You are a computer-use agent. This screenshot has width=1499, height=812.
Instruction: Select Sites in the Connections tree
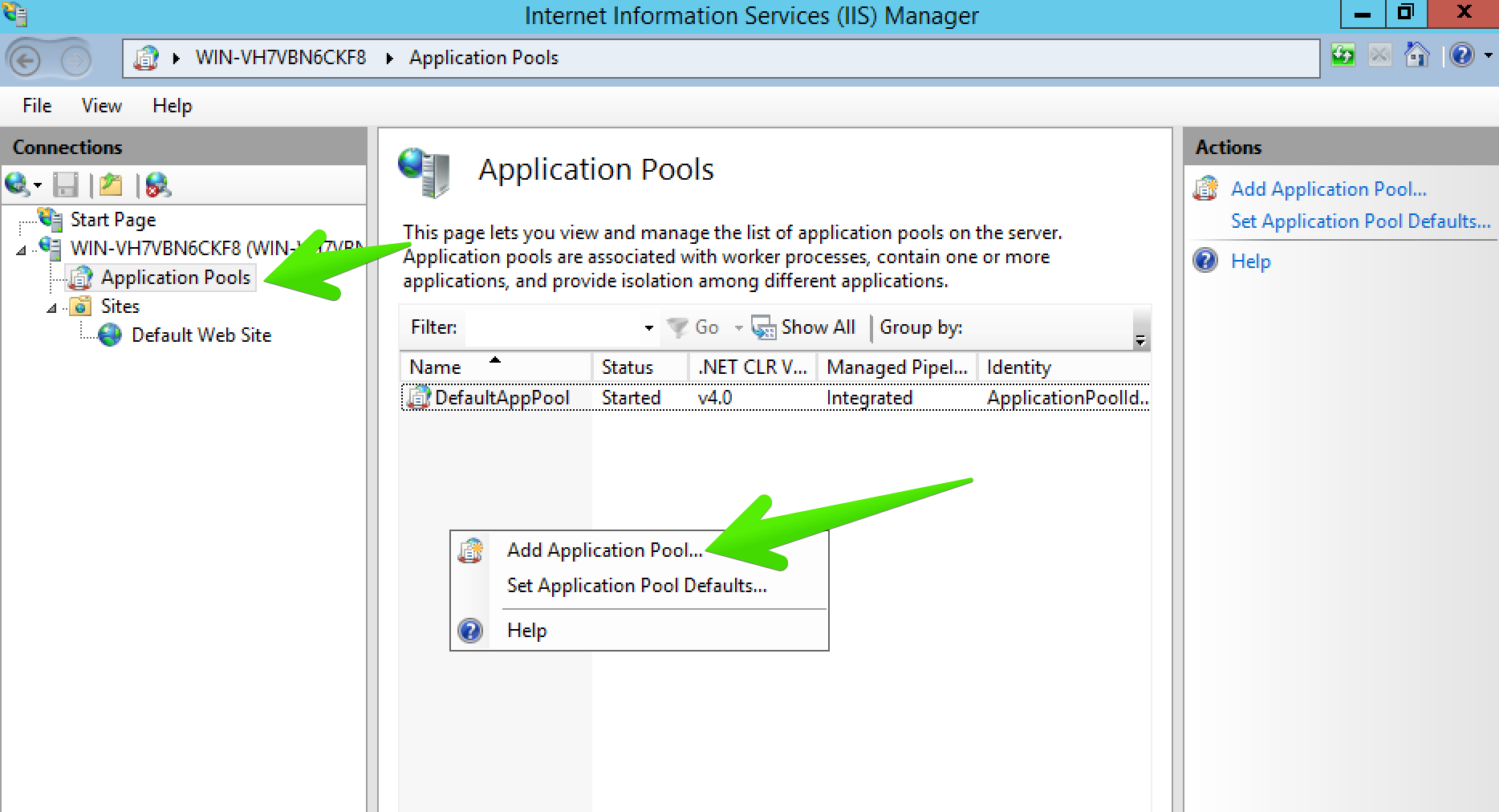pos(120,307)
